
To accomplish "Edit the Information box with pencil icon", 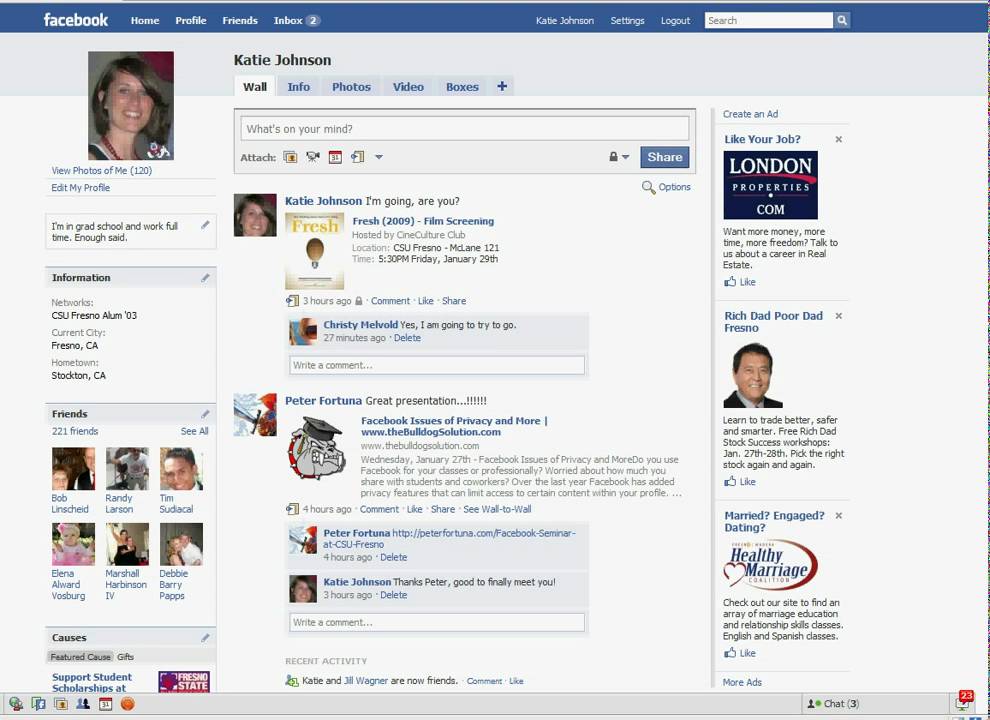I will (x=205, y=278).
